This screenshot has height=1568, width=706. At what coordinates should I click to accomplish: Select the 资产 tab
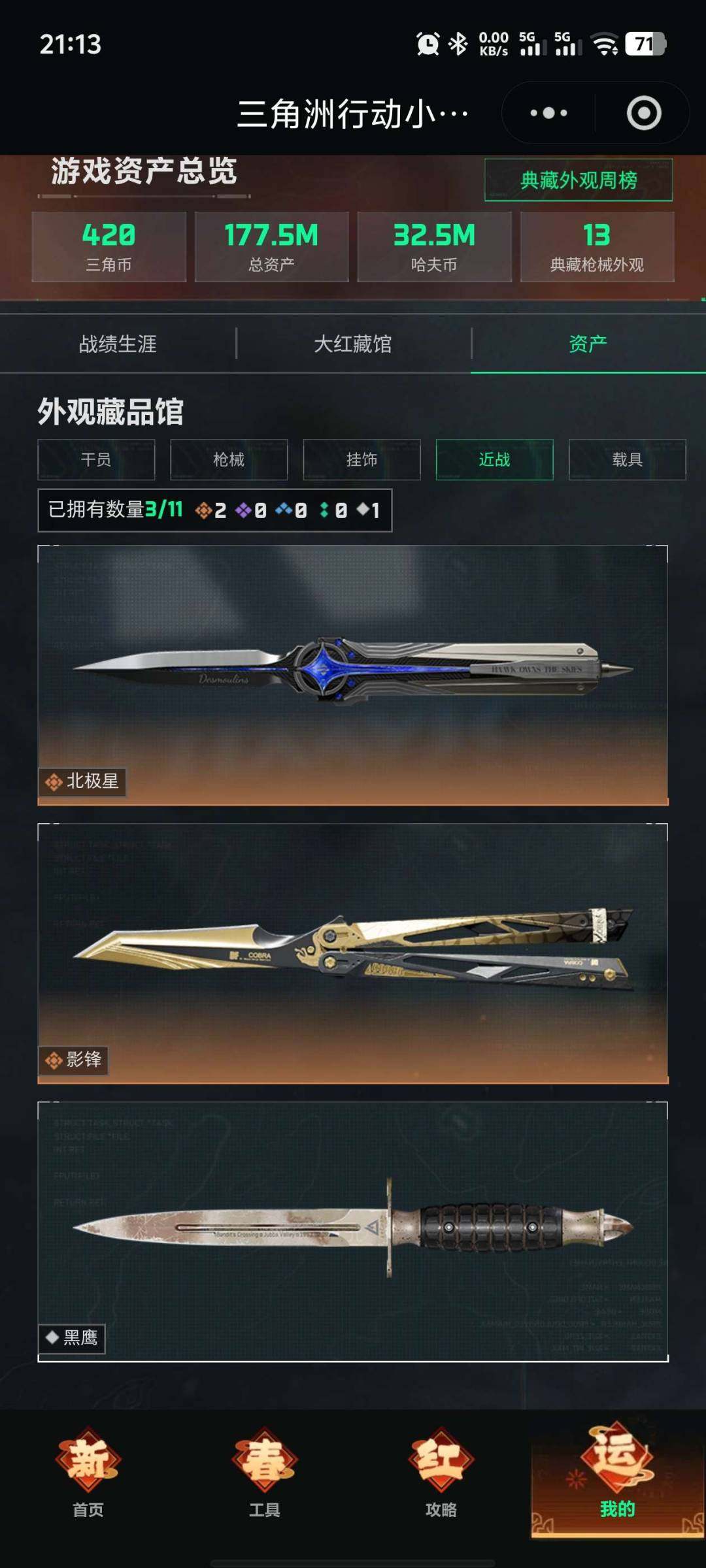[x=588, y=344]
